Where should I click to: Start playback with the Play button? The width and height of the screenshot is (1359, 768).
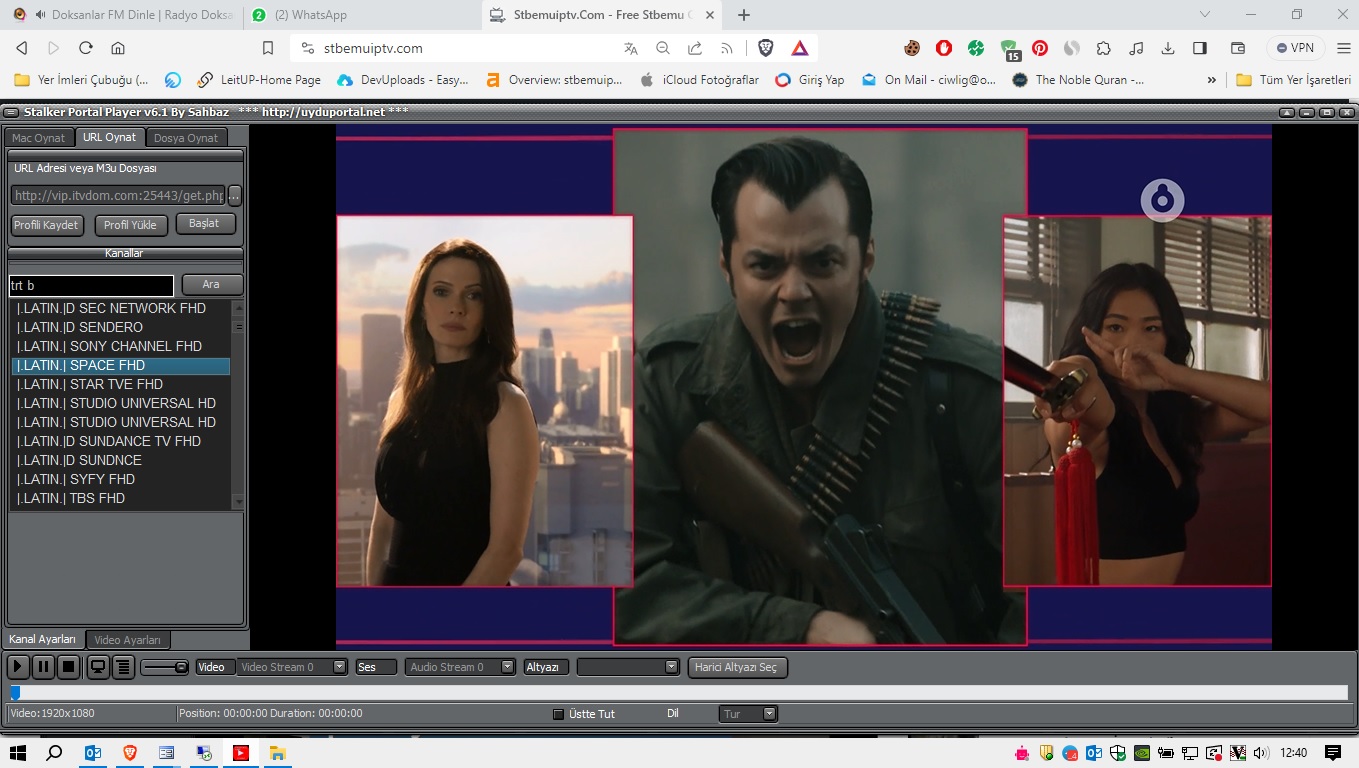18,667
